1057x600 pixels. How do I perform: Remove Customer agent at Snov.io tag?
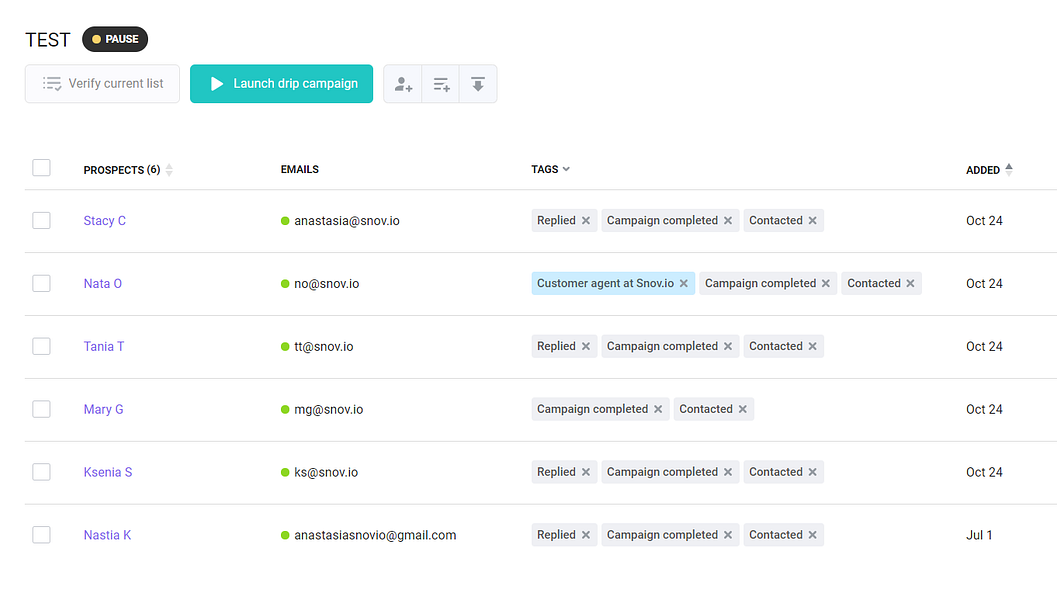[684, 284]
